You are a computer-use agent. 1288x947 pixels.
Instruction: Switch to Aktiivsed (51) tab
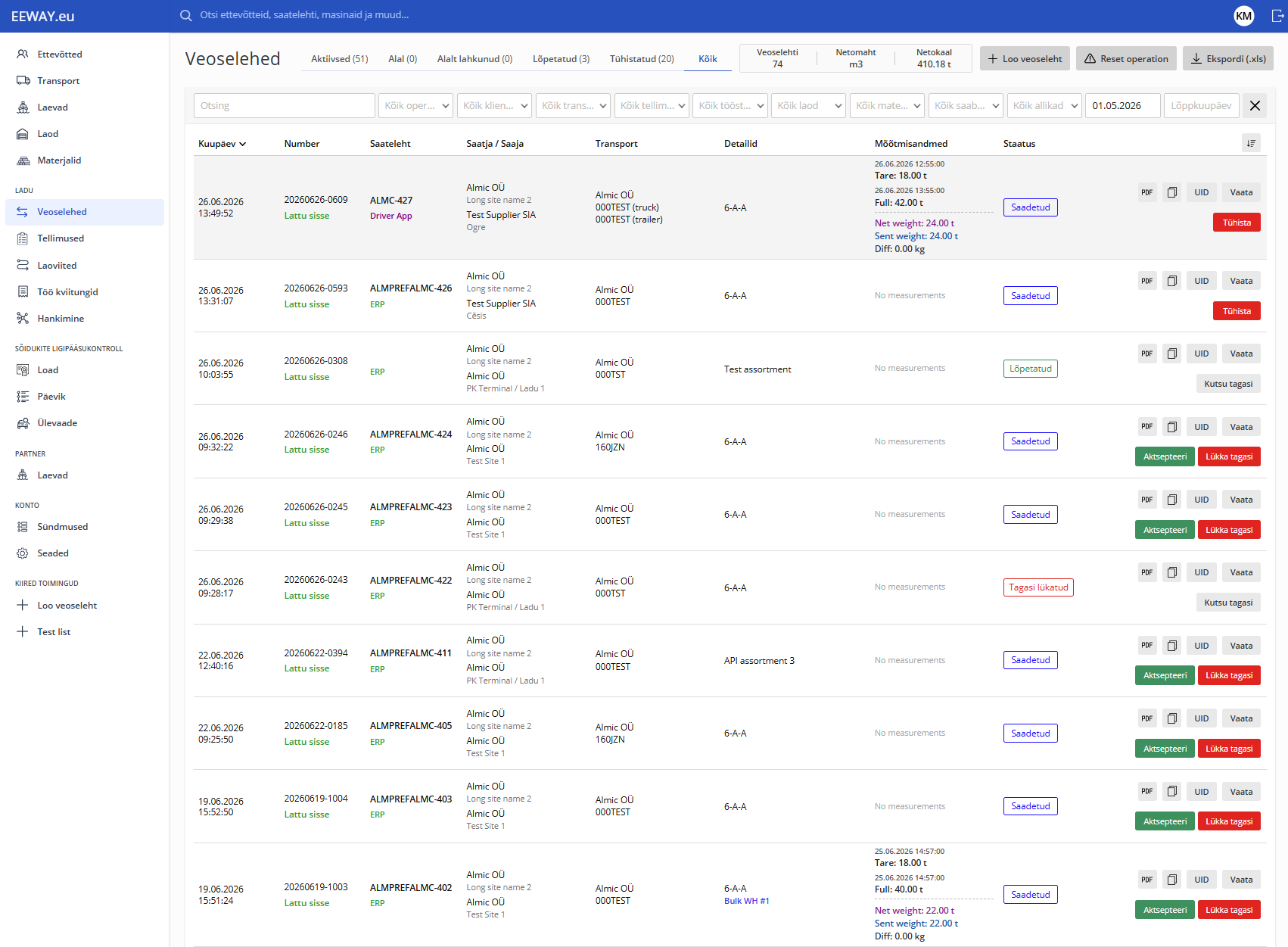click(340, 59)
